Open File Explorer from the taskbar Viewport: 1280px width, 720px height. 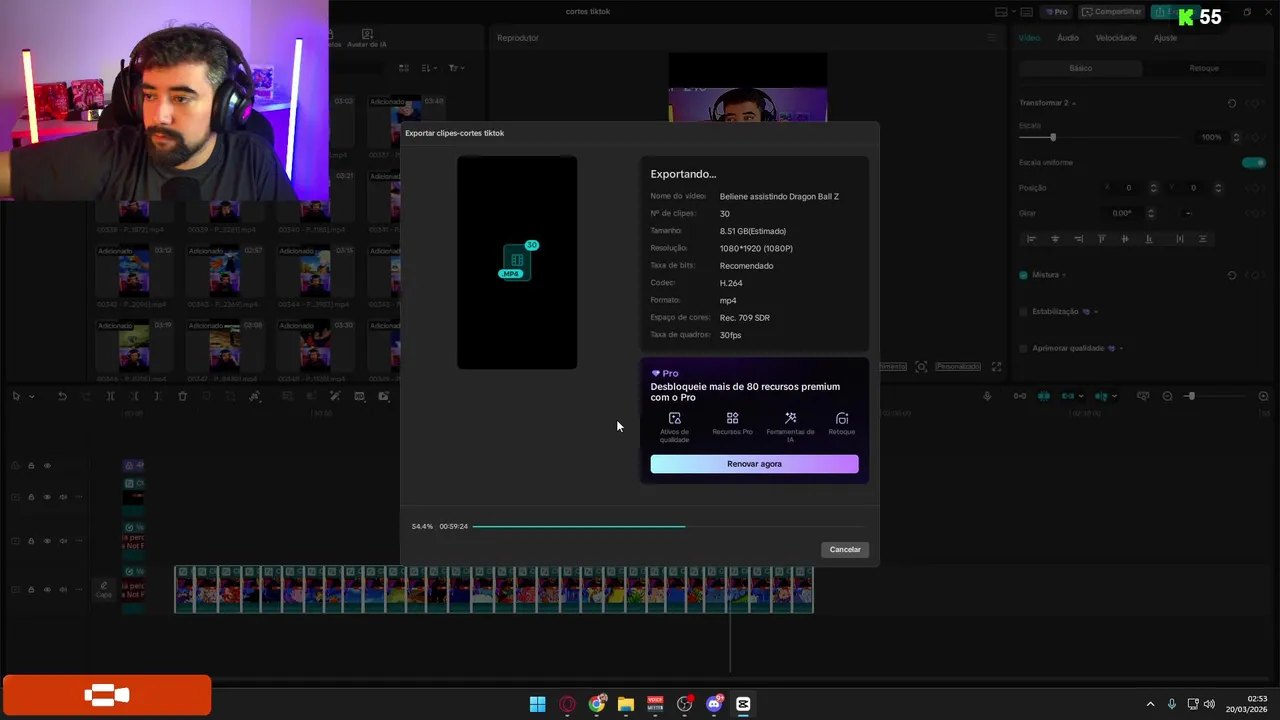626,704
